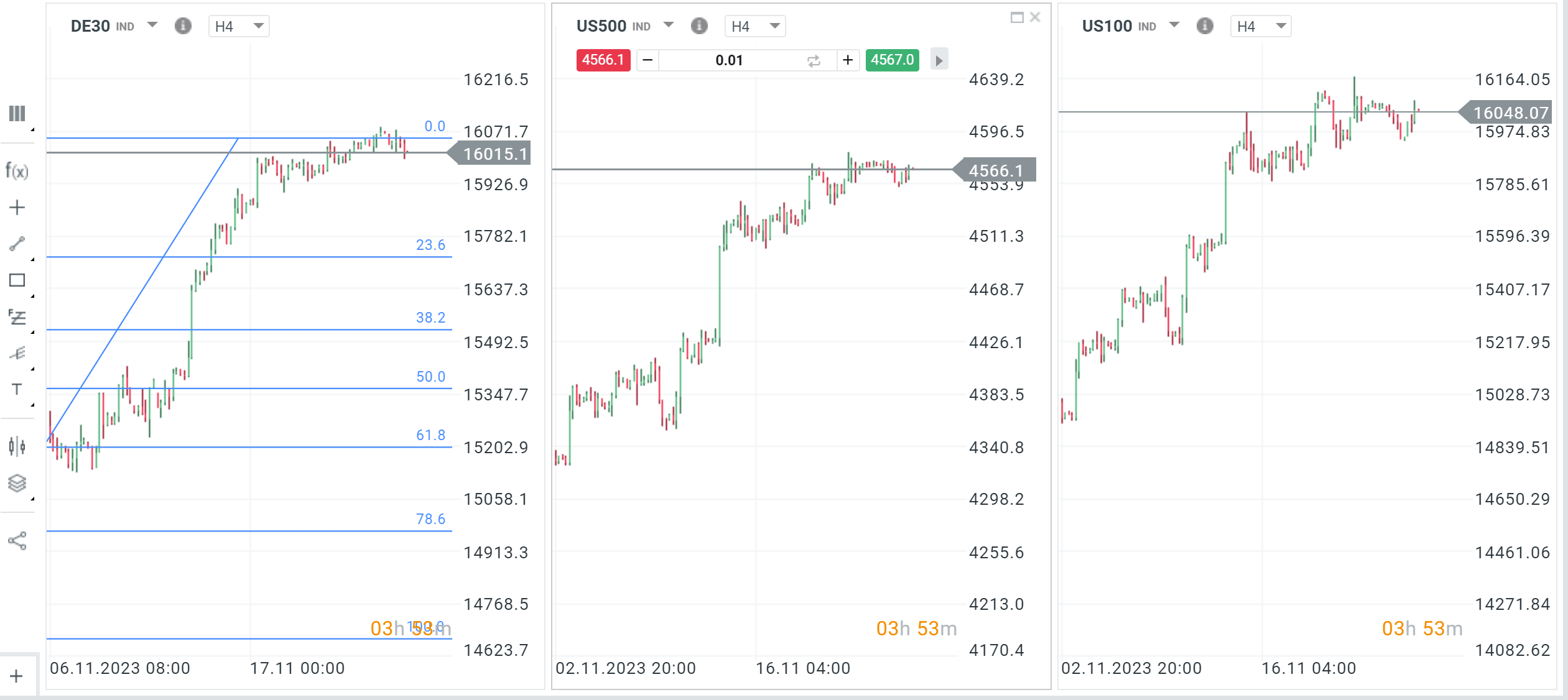The height and width of the screenshot is (700, 1568).
Task: Decrease US500 volume with minus button
Action: (x=647, y=60)
